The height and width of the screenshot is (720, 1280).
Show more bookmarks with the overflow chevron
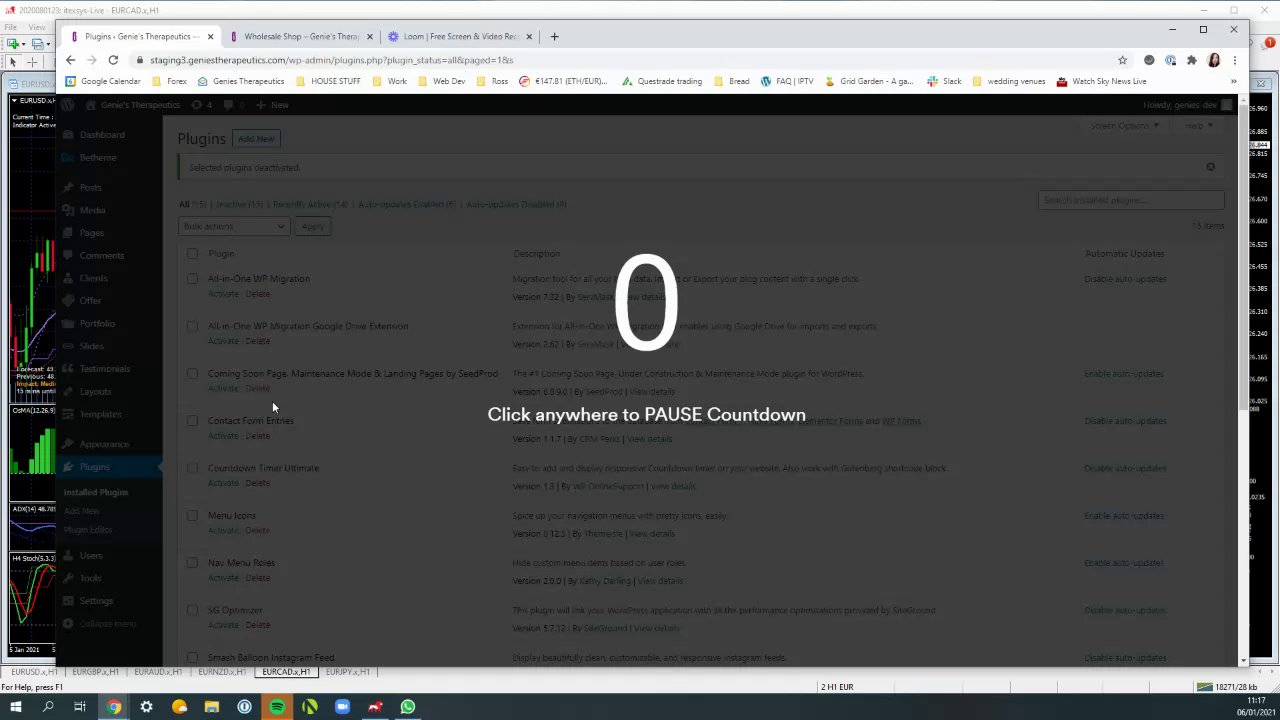1233,81
